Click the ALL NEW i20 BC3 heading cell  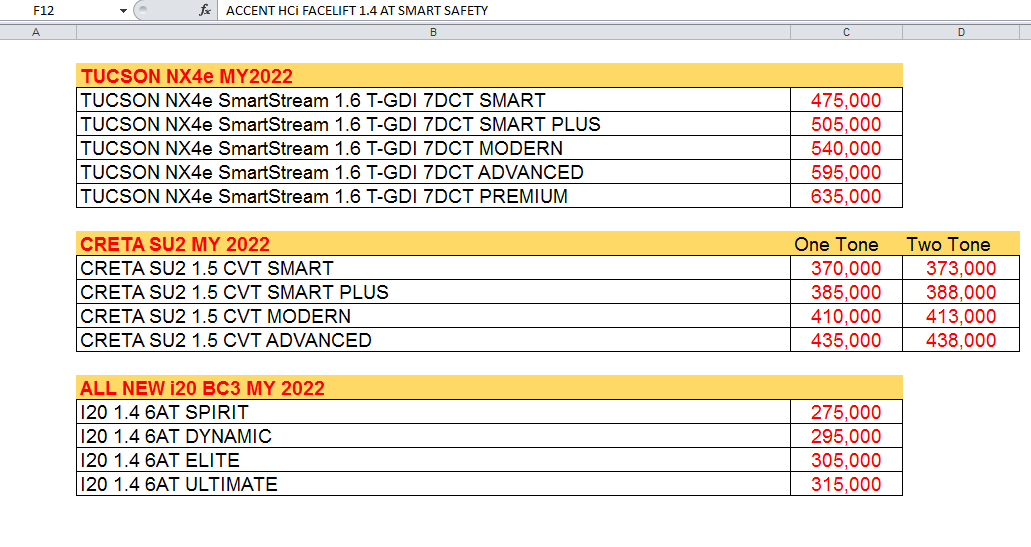(x=433, y=388)
